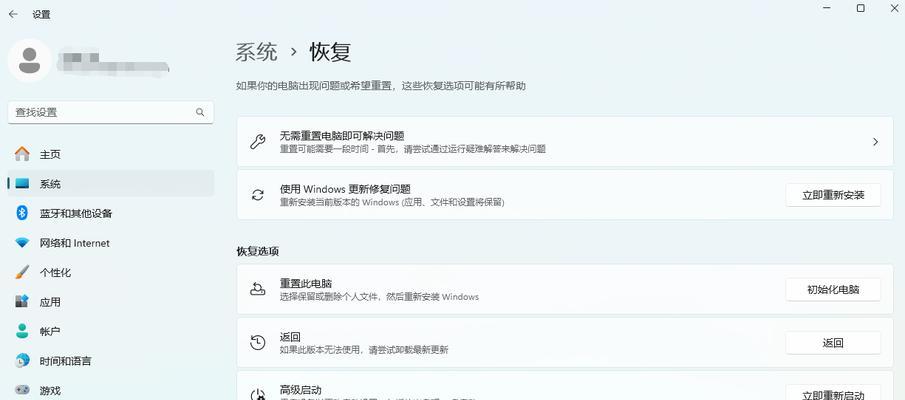Maximize the Settings window
Viewport: 905px width, 400px height.
pyautogui.click(x=861, y=8)
